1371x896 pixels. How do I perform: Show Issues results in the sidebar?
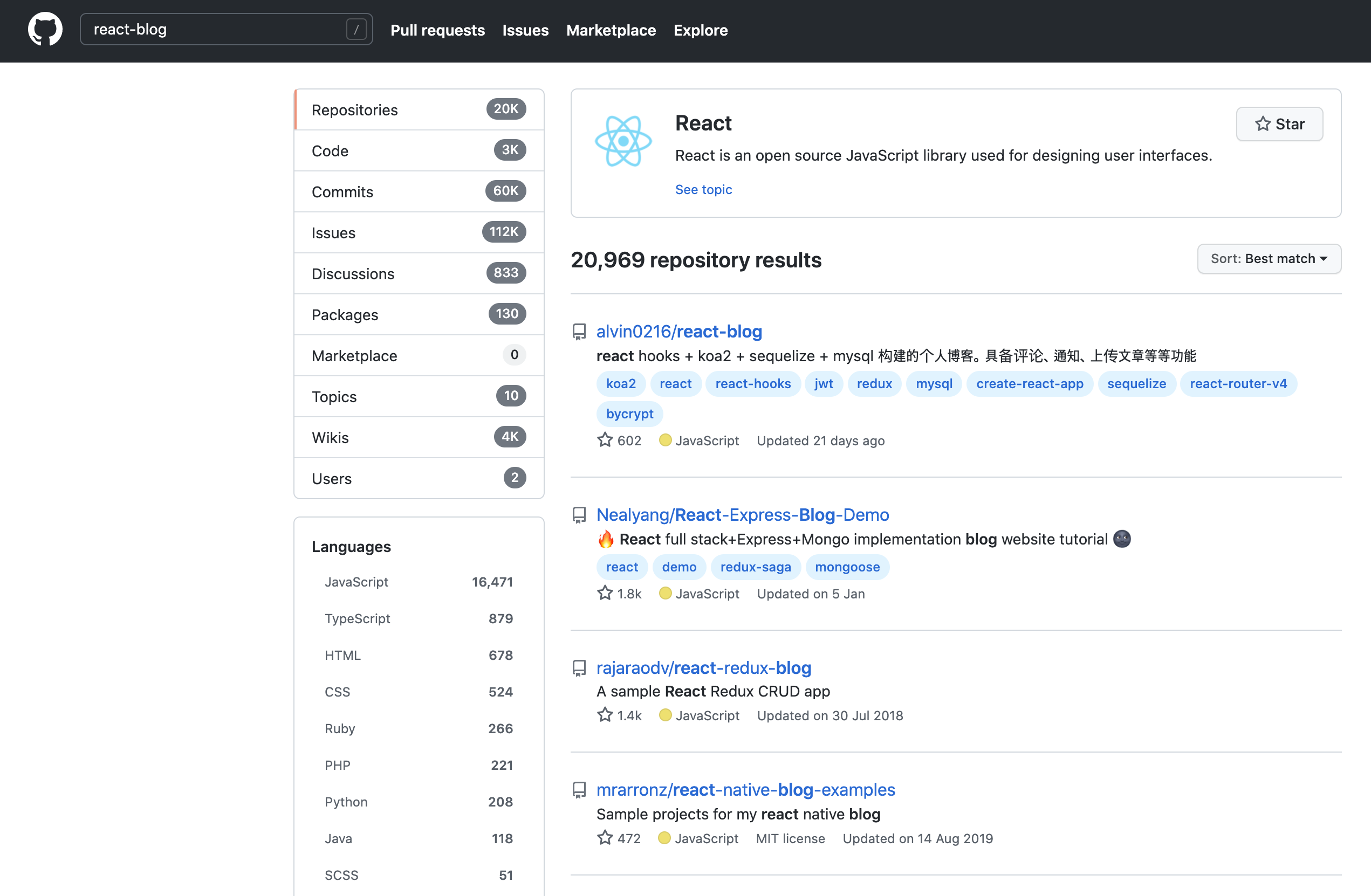pos(419,233)
